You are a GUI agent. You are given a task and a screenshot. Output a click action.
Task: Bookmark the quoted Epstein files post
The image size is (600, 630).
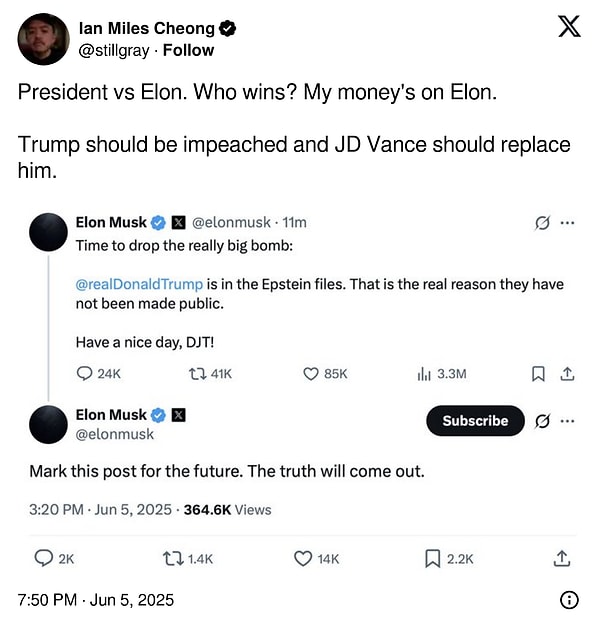[537, 373]
